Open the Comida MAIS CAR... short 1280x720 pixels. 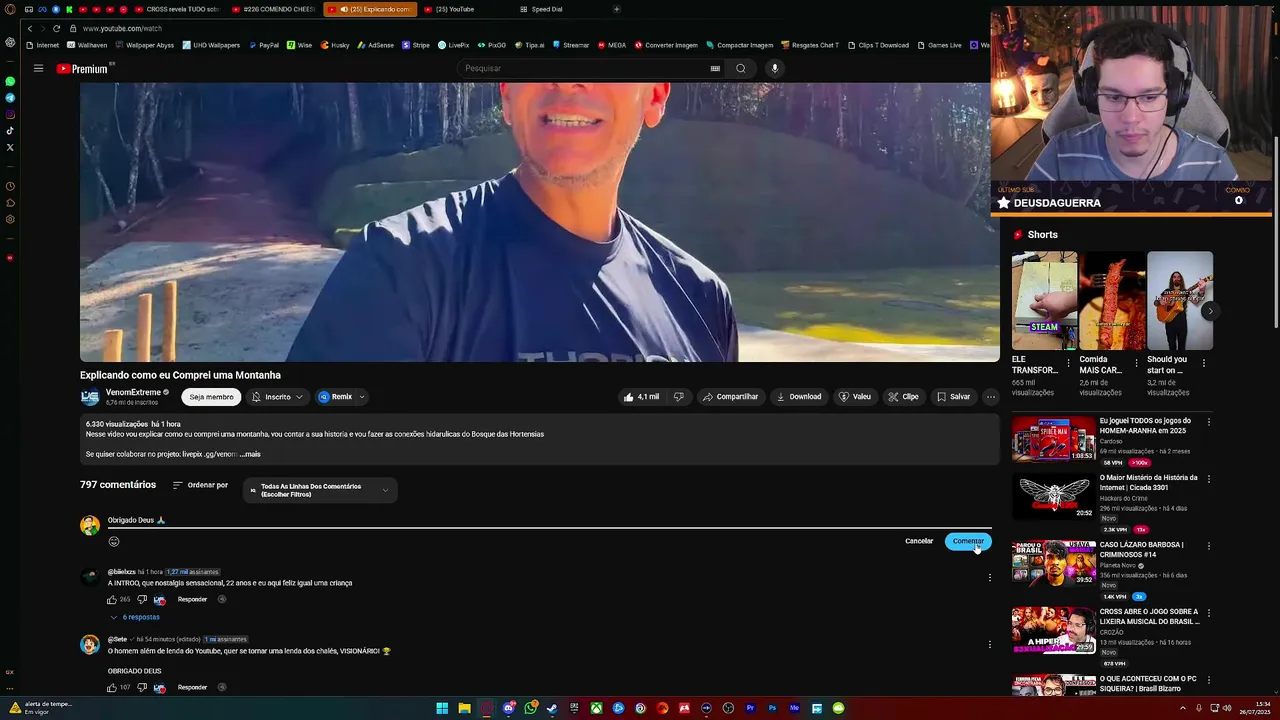1112,300
